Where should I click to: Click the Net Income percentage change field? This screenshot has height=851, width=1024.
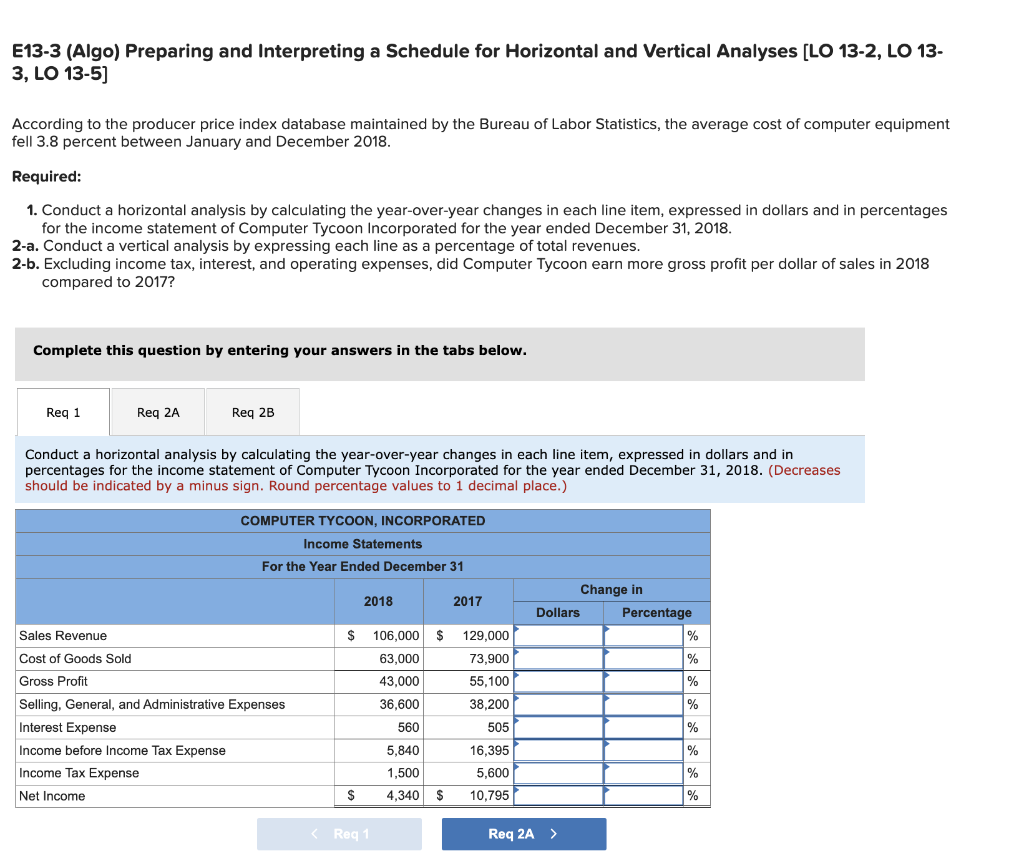pos(650,796)
